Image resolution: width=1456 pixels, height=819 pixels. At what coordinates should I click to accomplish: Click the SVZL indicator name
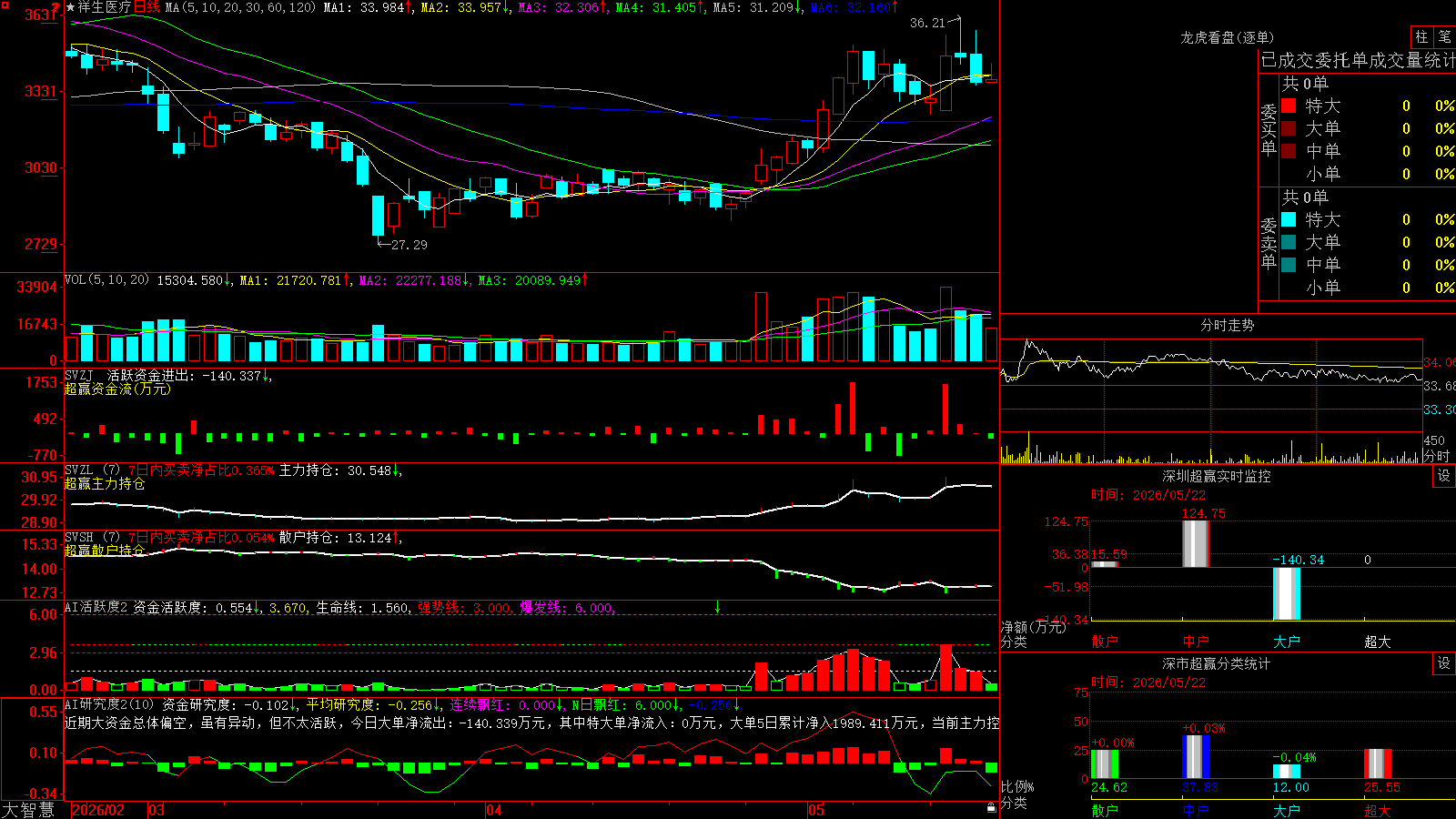point(79,470)
